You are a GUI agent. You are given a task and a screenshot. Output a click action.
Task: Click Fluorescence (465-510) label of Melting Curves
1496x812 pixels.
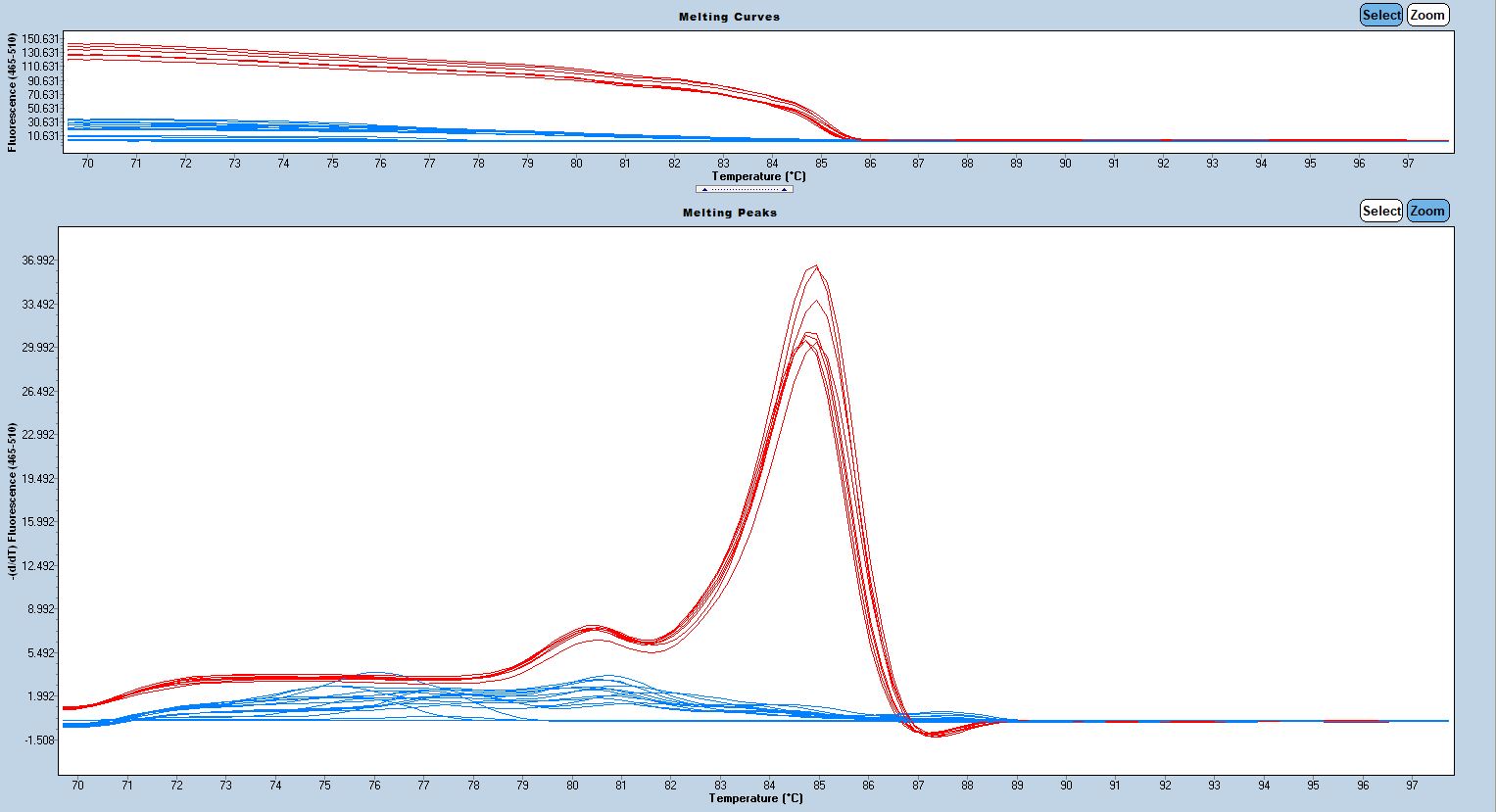coord(13,92)
